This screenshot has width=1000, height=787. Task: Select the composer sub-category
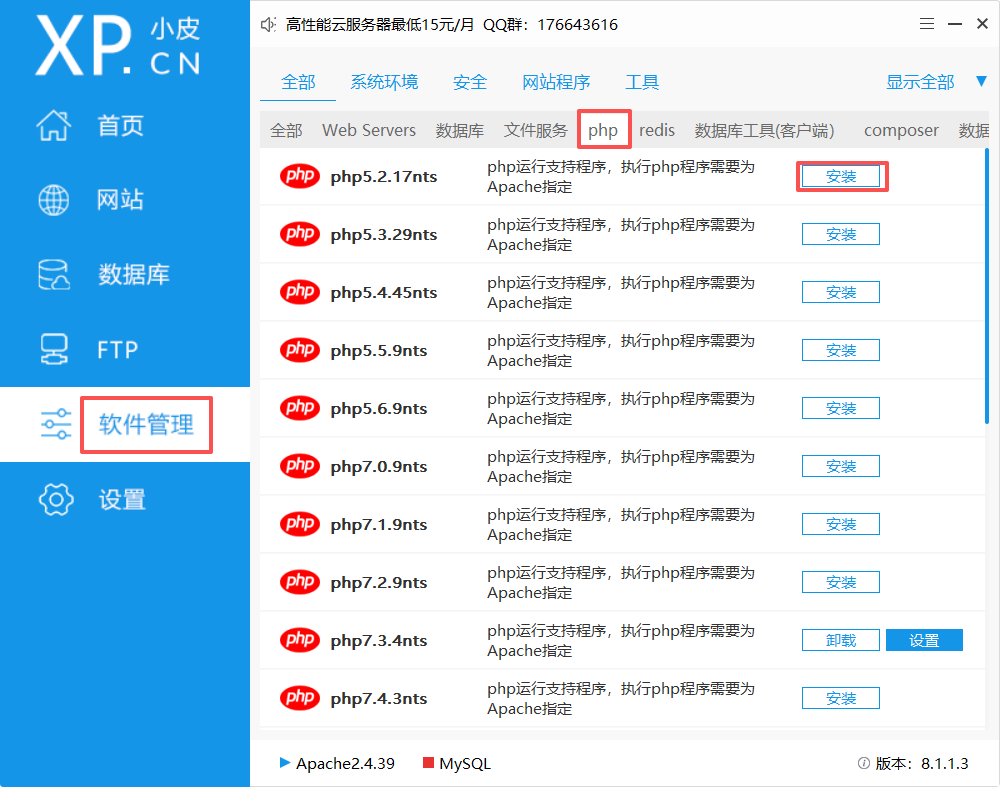901,131
